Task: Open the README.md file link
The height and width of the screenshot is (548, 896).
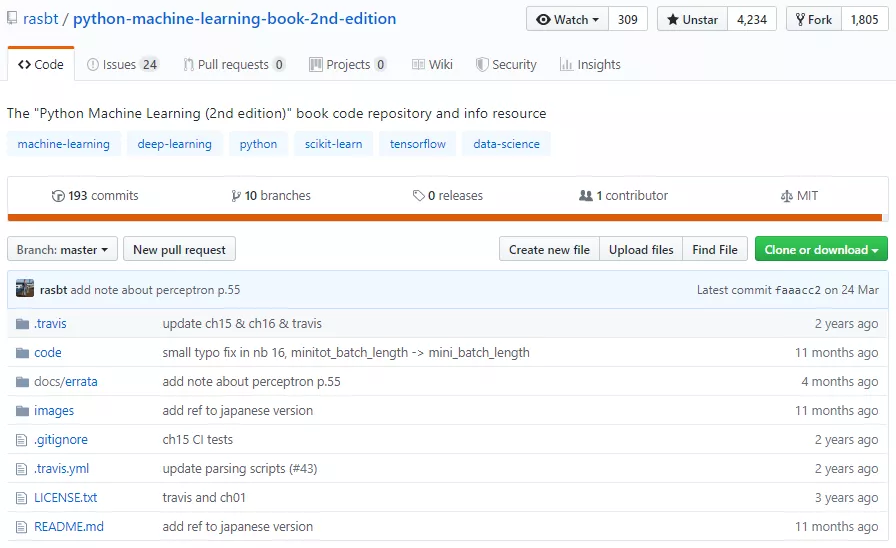Action: [x=69, y=526]
